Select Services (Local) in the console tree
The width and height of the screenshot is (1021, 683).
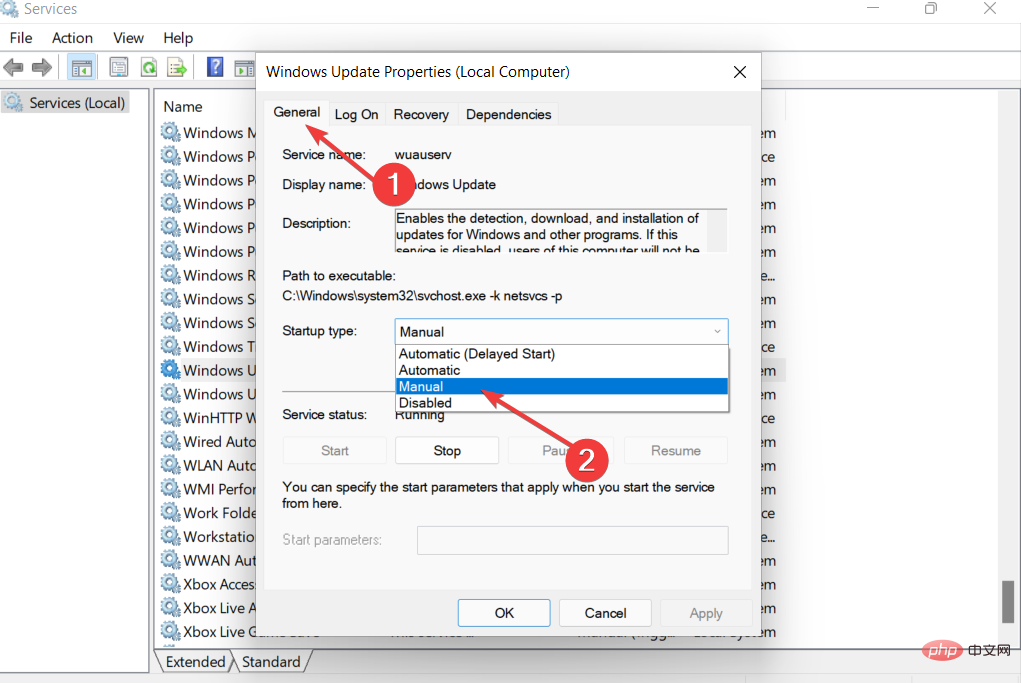[66, 102]
